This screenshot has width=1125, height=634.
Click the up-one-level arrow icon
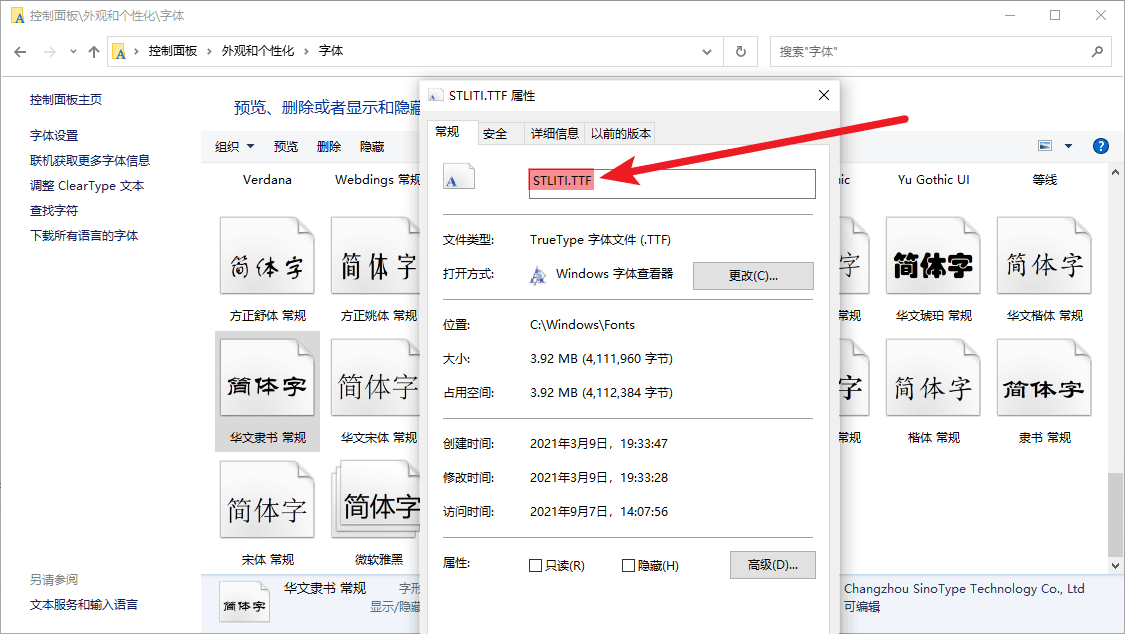pos(94,51)
